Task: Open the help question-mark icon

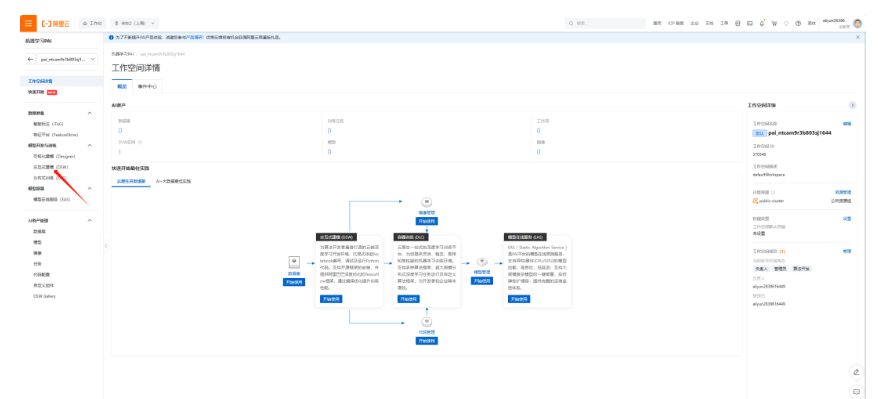Action: point(798,24)
